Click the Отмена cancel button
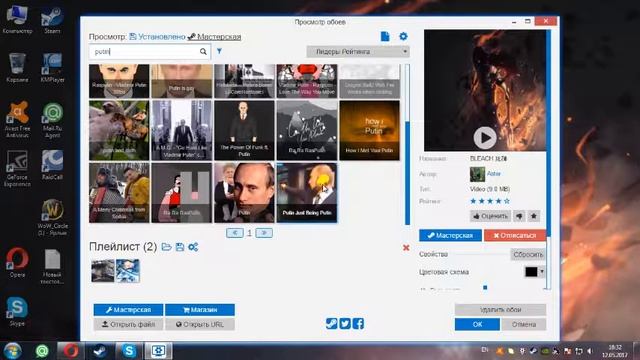Image resolution: width=640 pixels, height=360 pixels. point(524,324)
